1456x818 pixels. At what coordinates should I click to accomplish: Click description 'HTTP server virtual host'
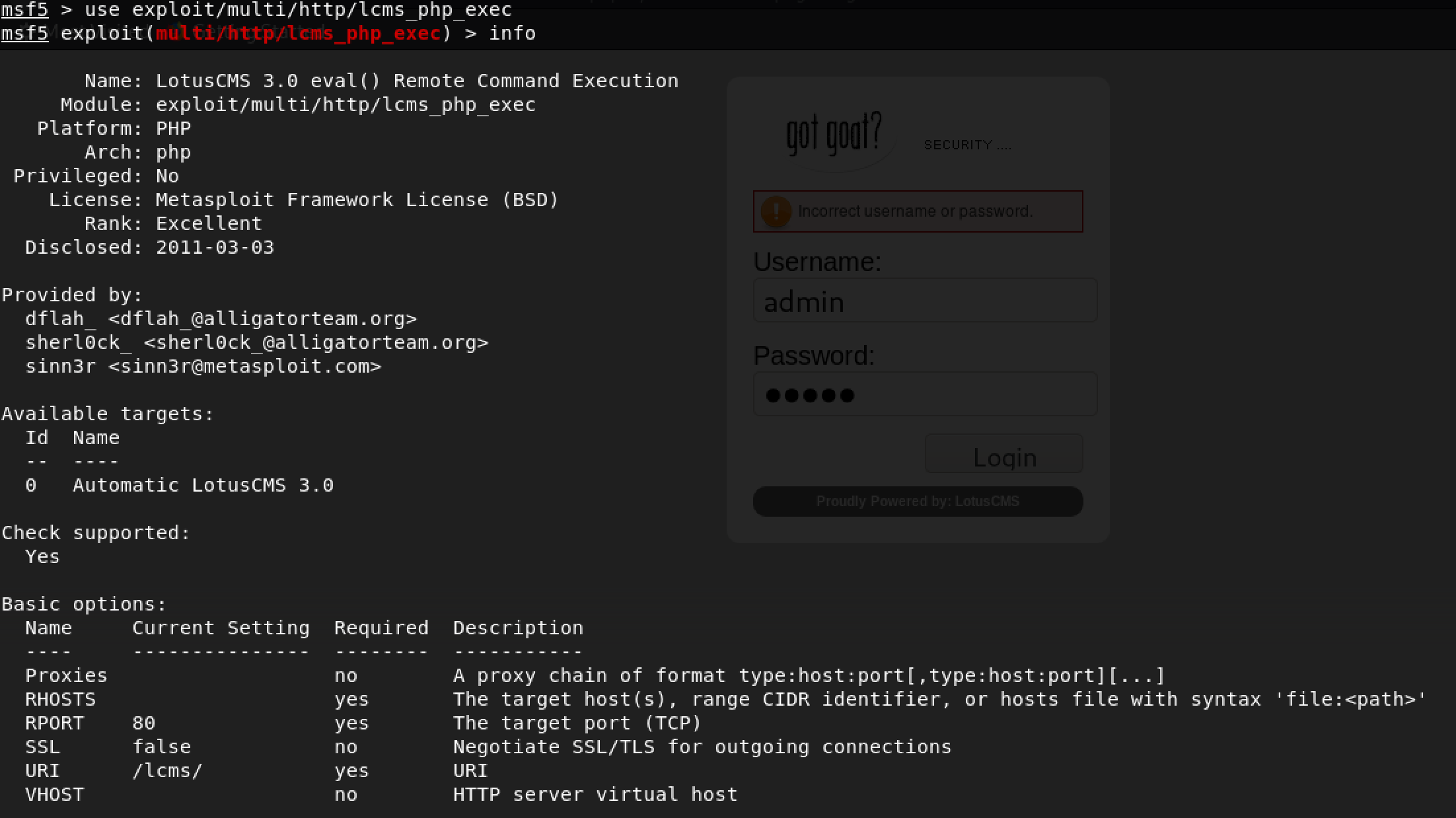(x=595, y=794)
